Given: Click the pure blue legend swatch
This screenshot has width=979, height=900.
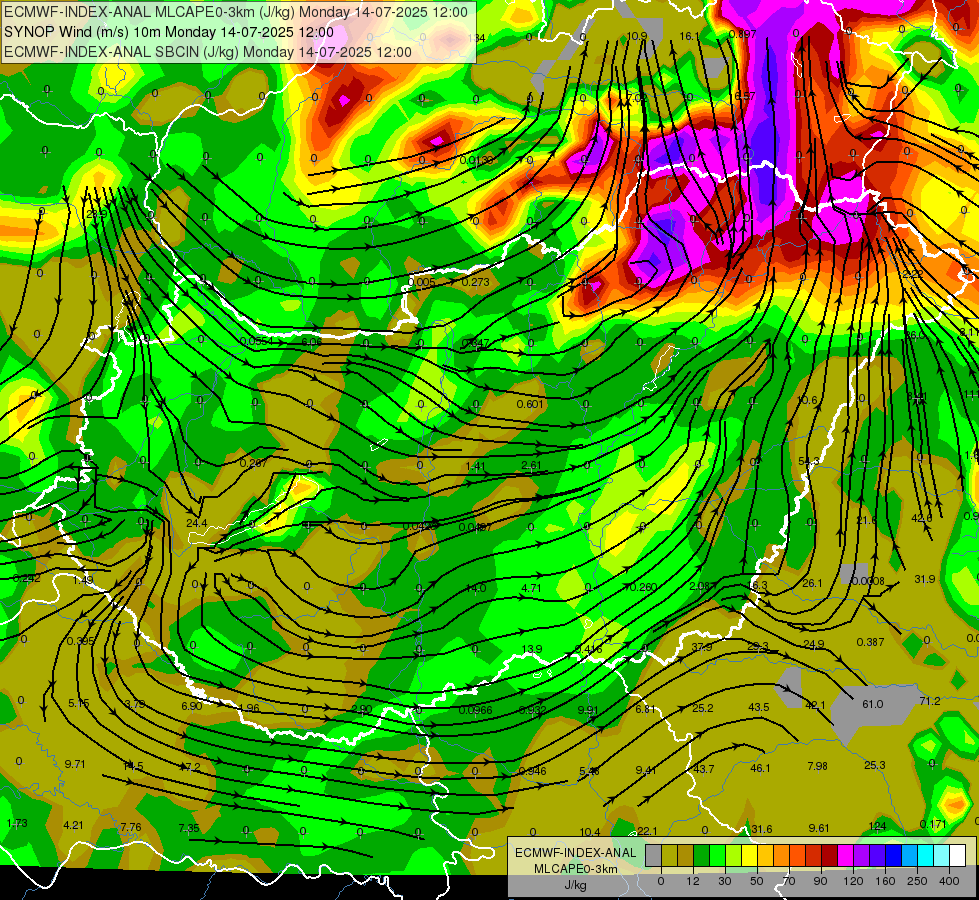Looking at the screenshot, I should (893, 855).
